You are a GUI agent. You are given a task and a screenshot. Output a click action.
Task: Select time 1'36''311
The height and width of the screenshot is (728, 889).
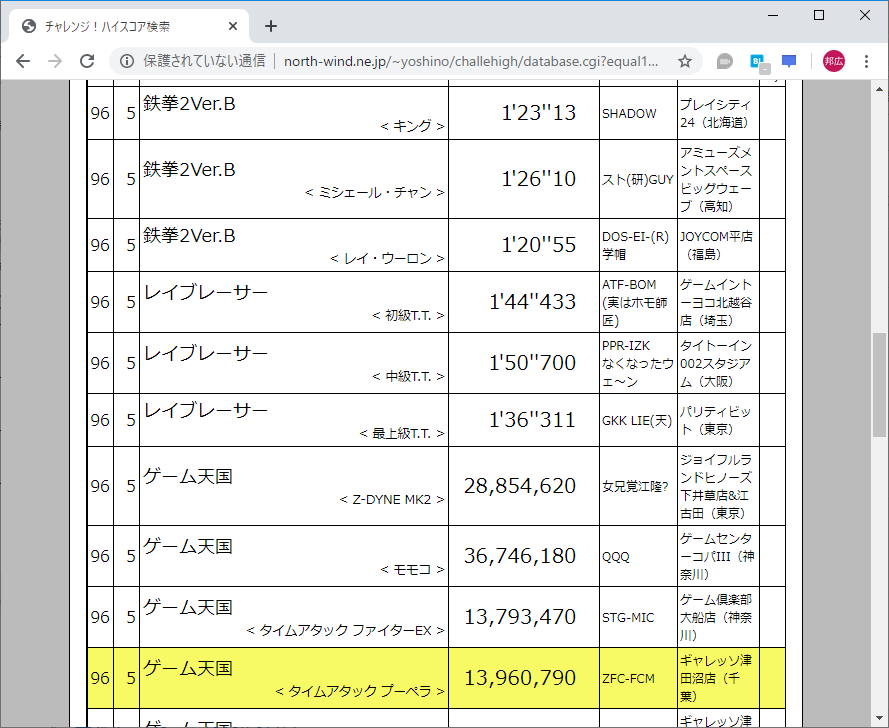point(532,420)
